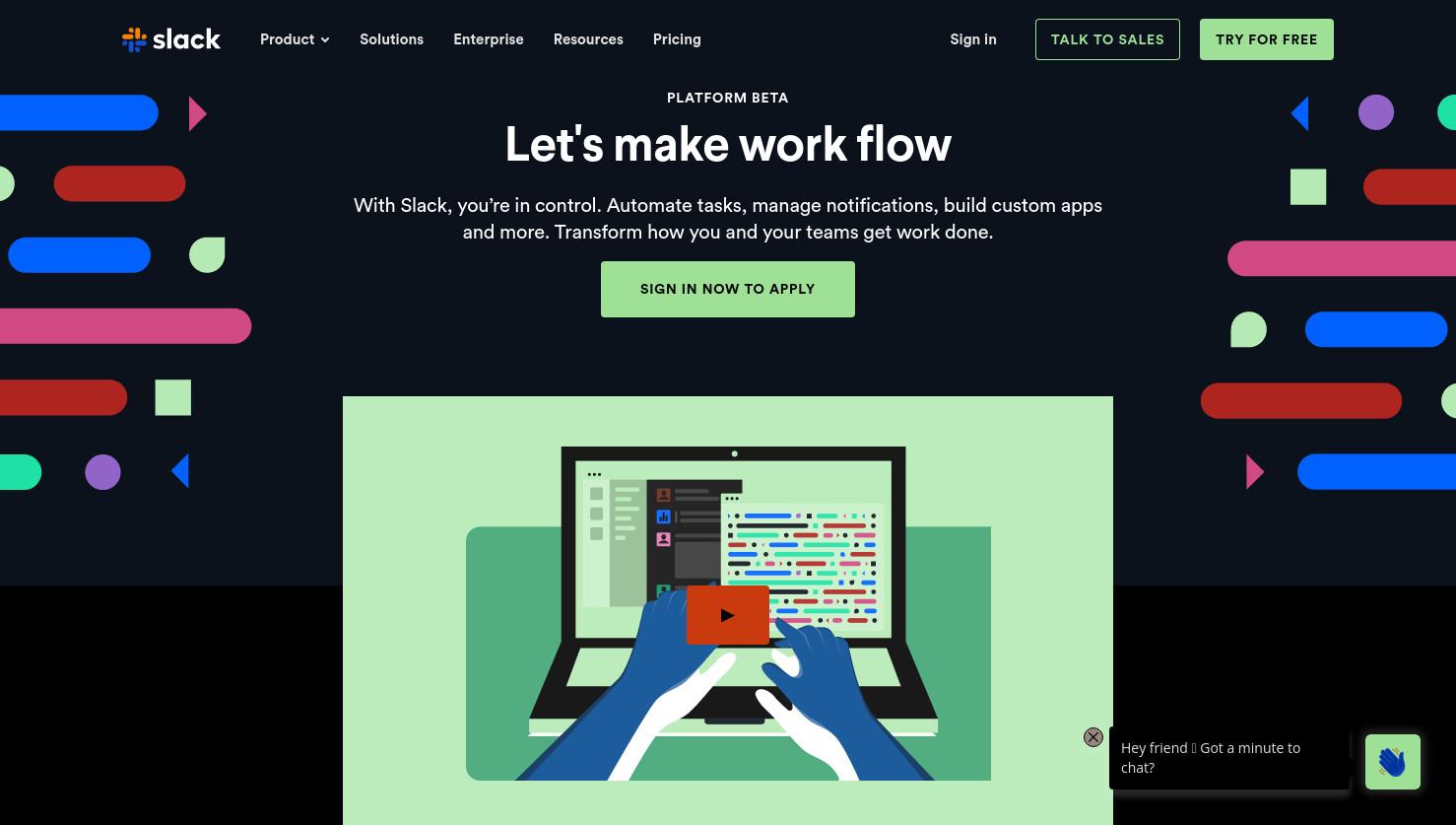Viewport: 1456px width, 825px height.
Task: Click the Slack logo
Action: [171, 39]
